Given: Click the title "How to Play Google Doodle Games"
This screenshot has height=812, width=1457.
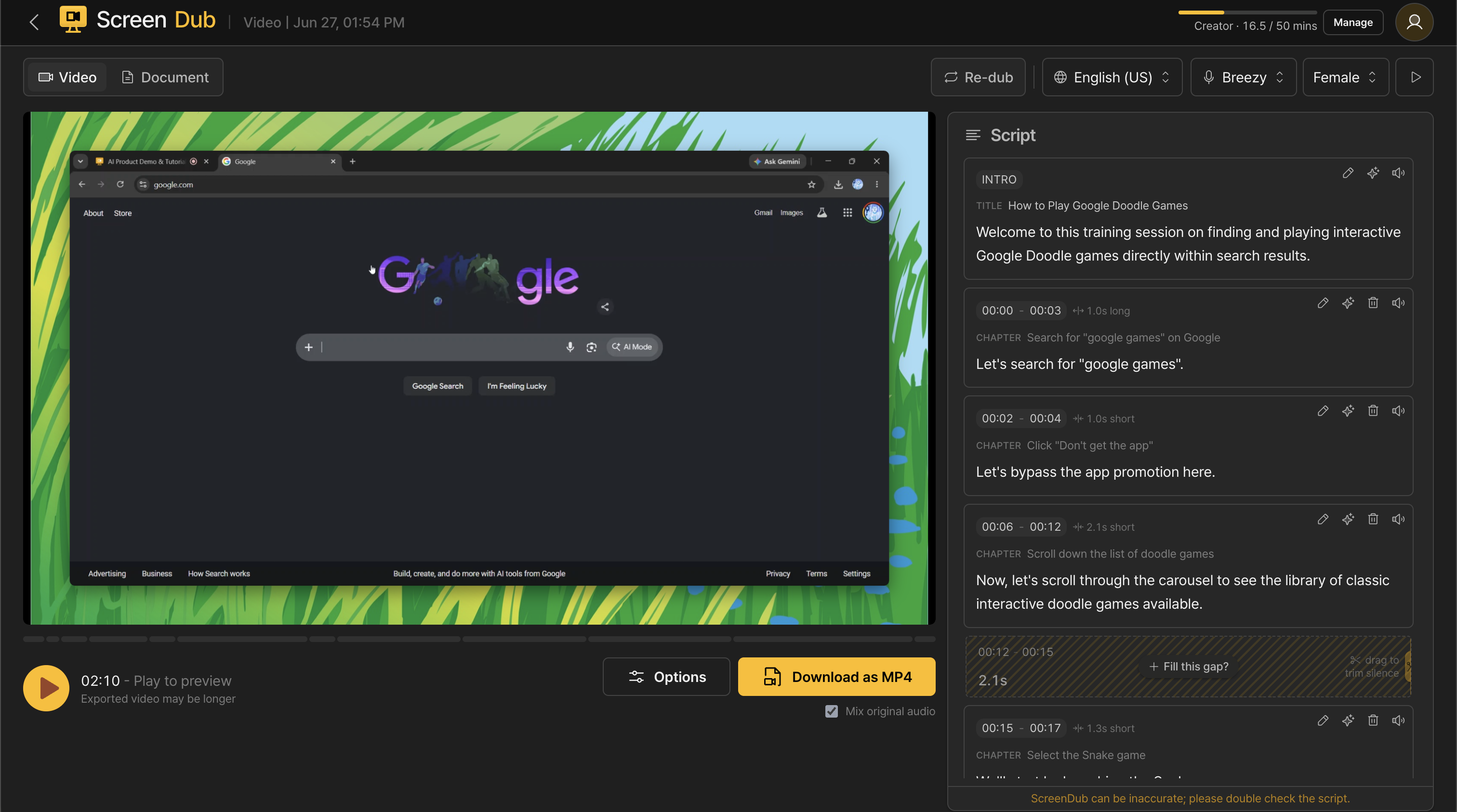Looking at the screenshot, I should [x=1097, y=206].
